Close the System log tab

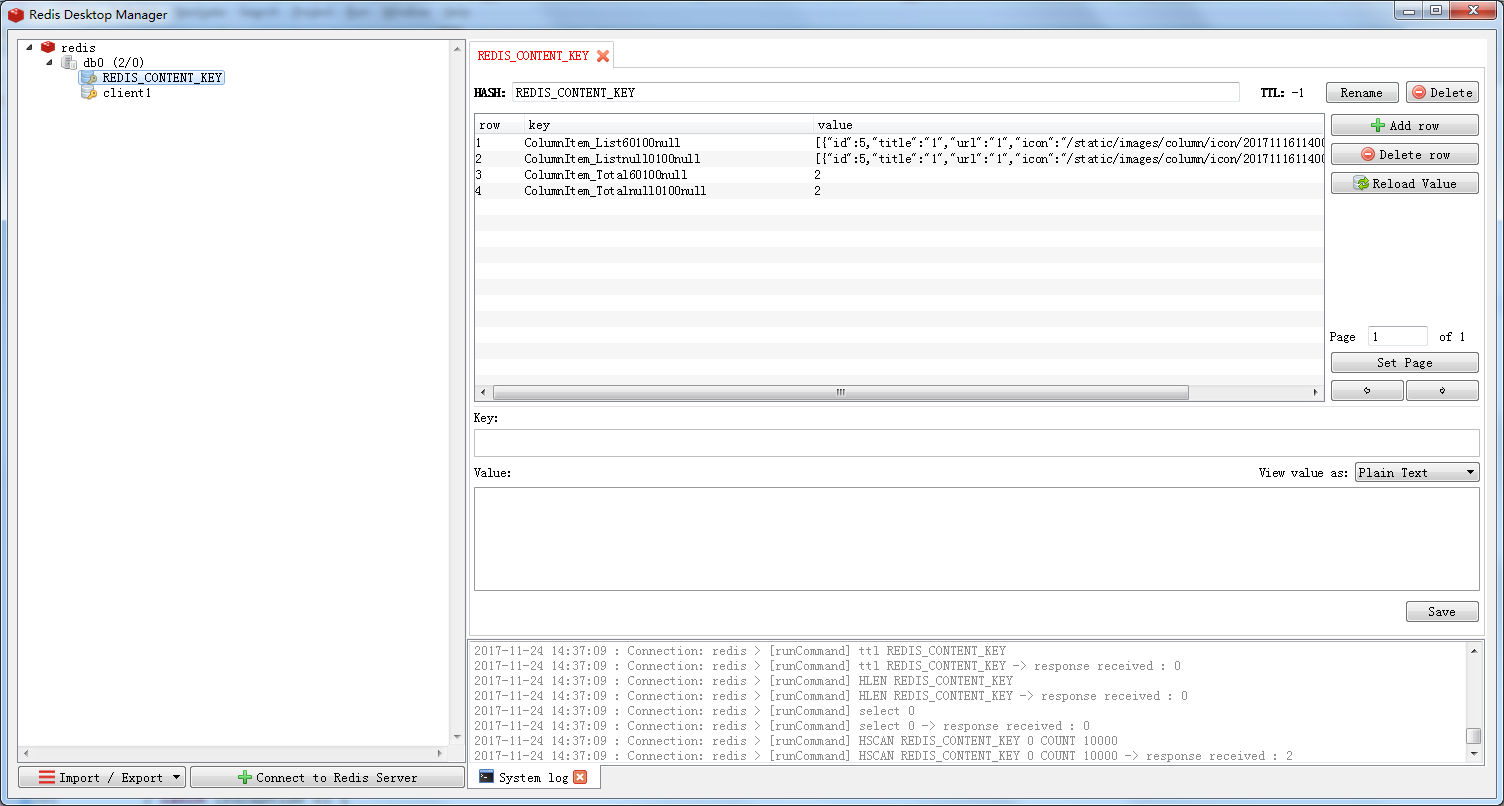[x=580, y=777]
